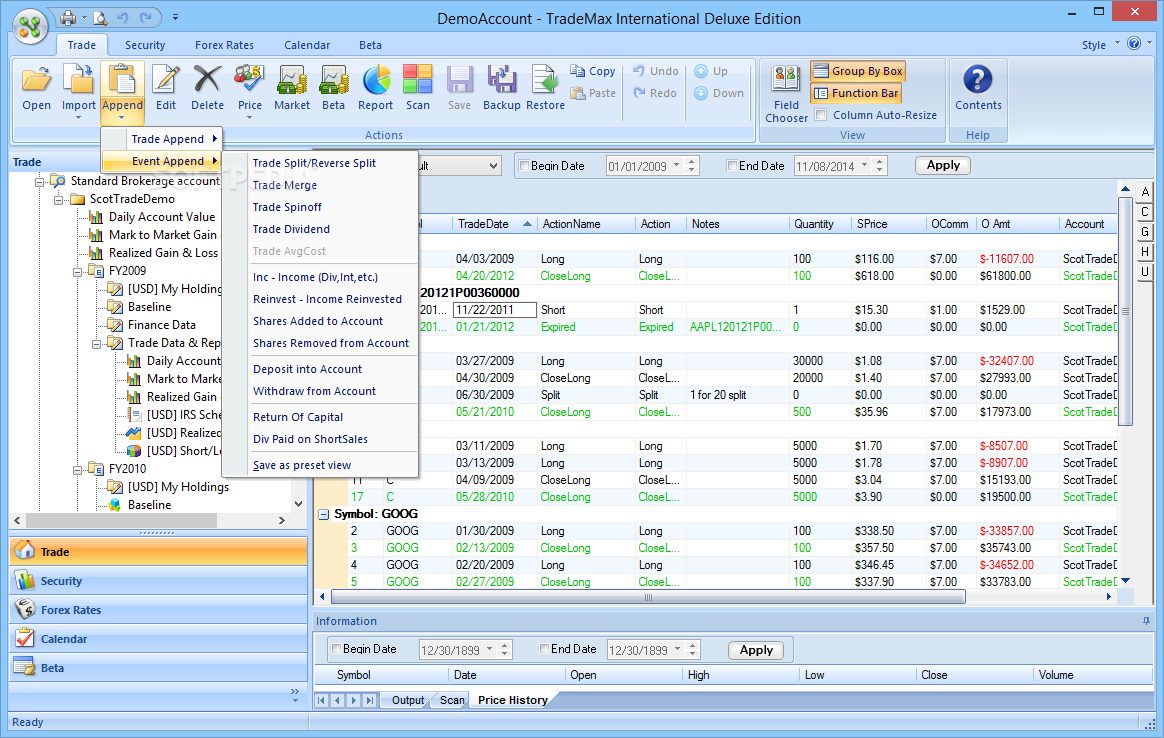
Task: Click the trade grid vertical scrollbar
Action: 1125,312
